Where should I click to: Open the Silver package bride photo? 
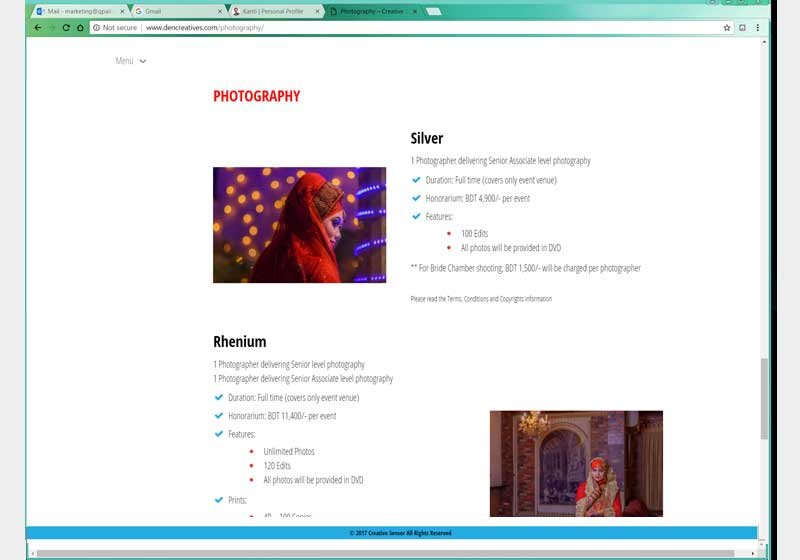[x=299, y=225]
